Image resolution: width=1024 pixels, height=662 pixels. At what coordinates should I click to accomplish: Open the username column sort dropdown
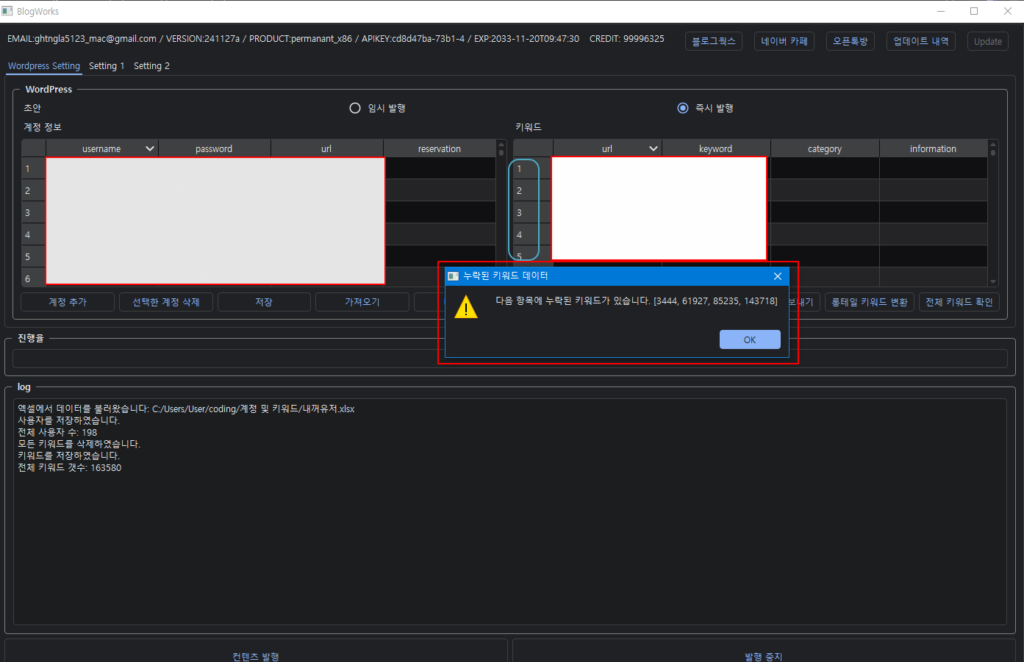click(x=150, y=149)
